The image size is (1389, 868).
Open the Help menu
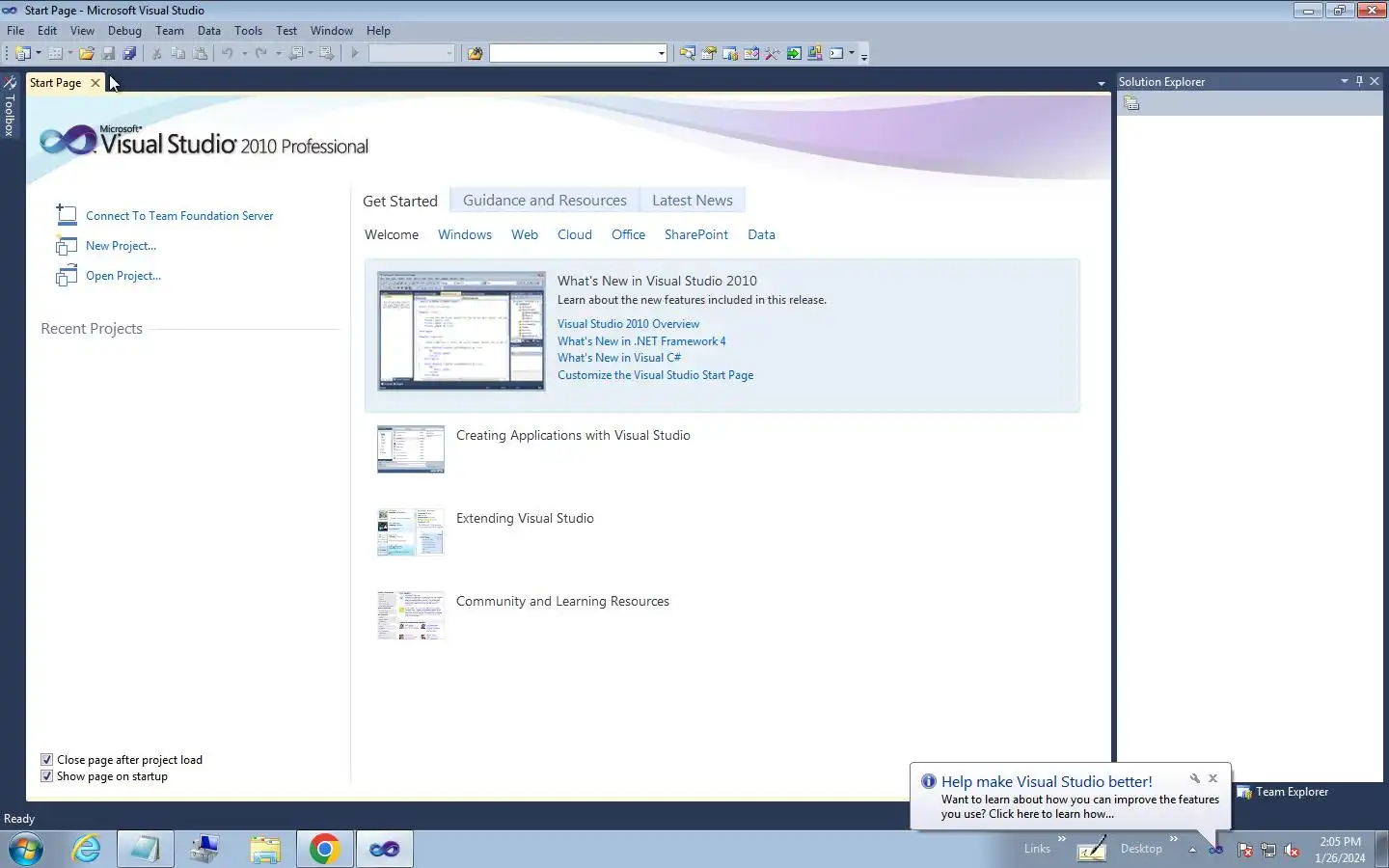pos(378,30)
